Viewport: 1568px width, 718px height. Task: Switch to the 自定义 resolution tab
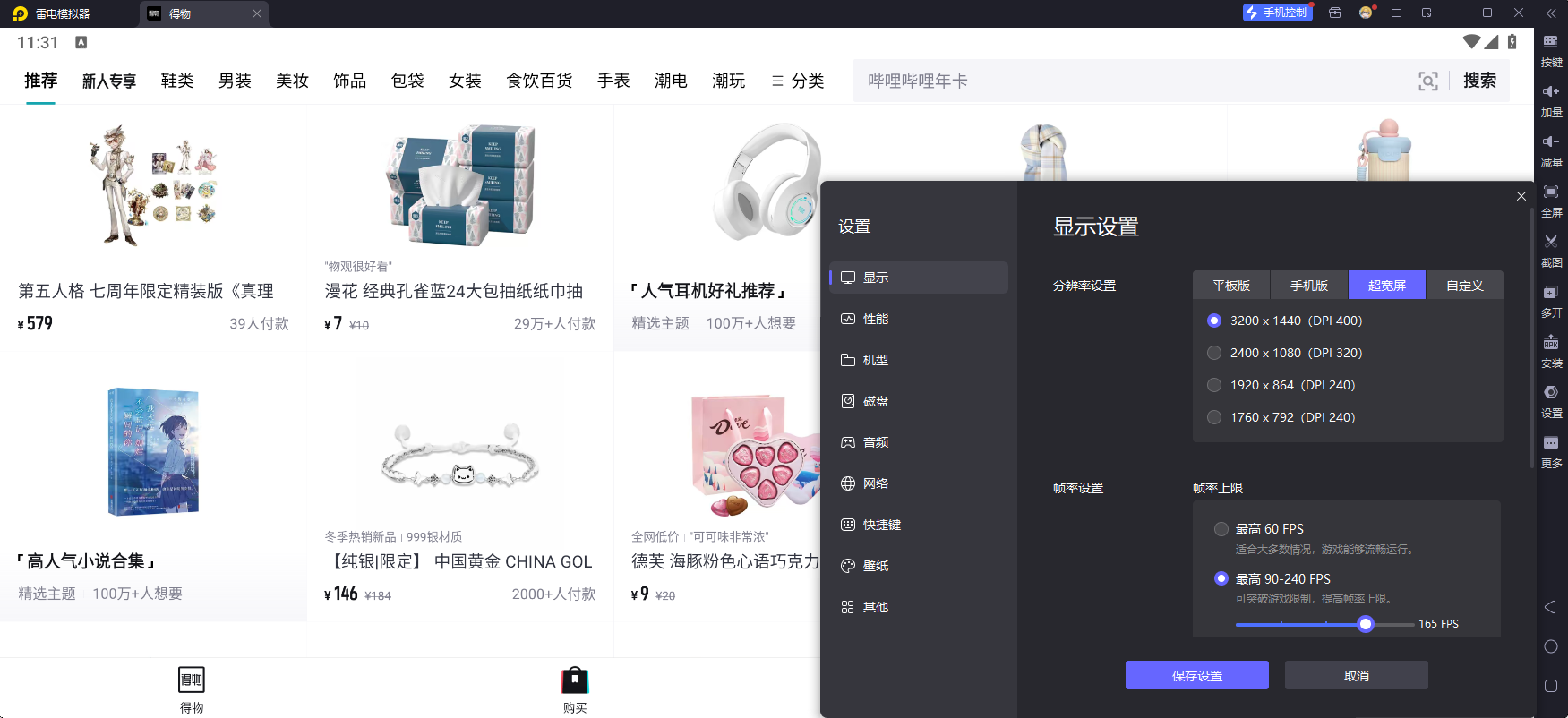click(1465, 285)
